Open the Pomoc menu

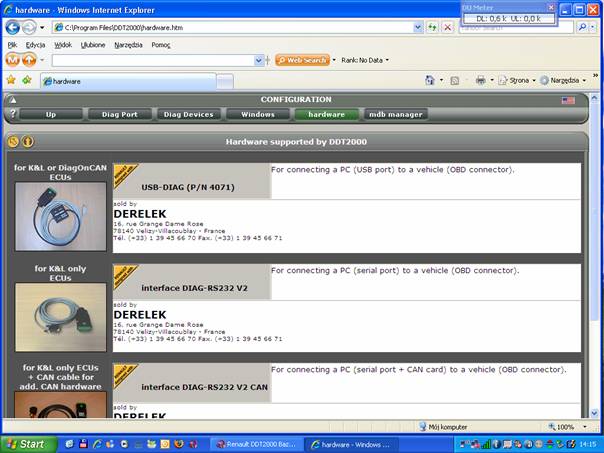[x=161, y=45]
